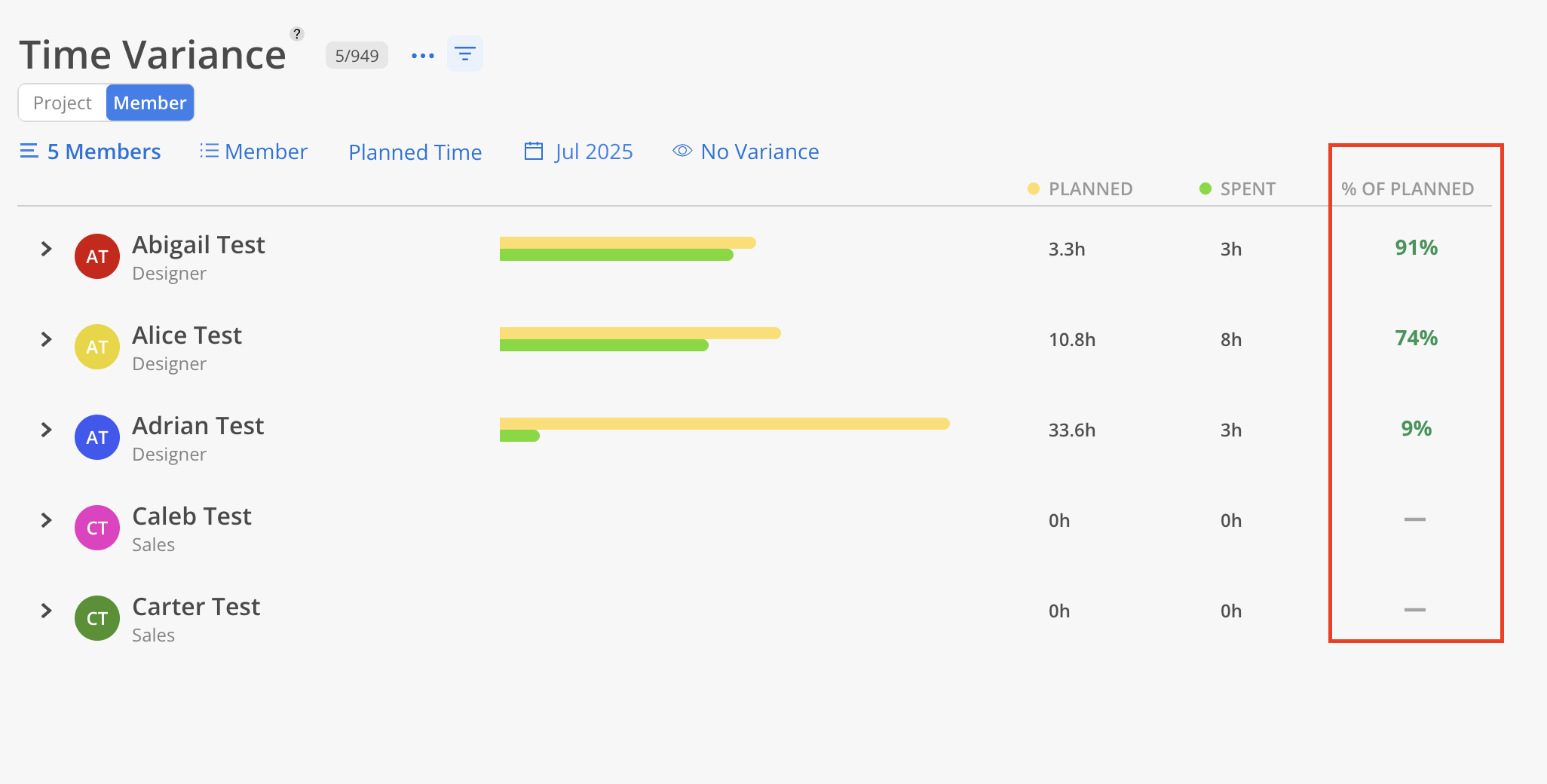Switch view to Project

pos(63,103)
